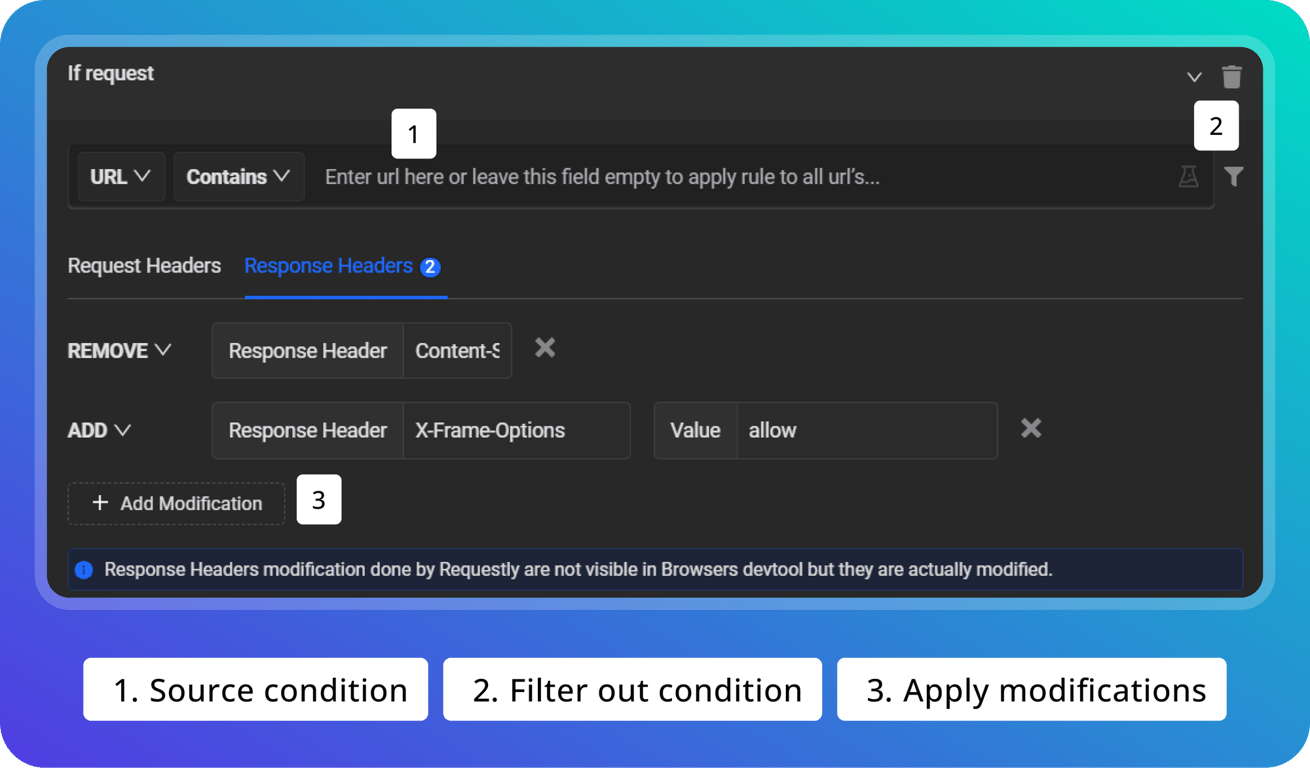
Task: Collapse the If request section via the chevron
Action: pyautogui.click(x=1194, y=76)
